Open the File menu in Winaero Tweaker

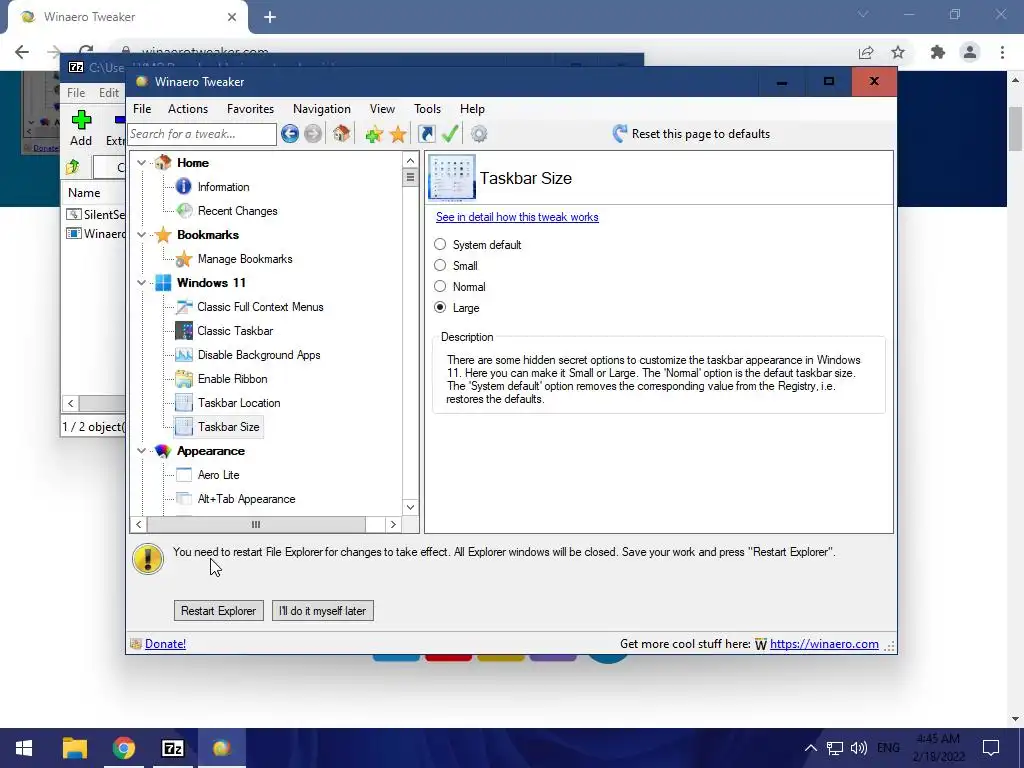coord(142,109)
